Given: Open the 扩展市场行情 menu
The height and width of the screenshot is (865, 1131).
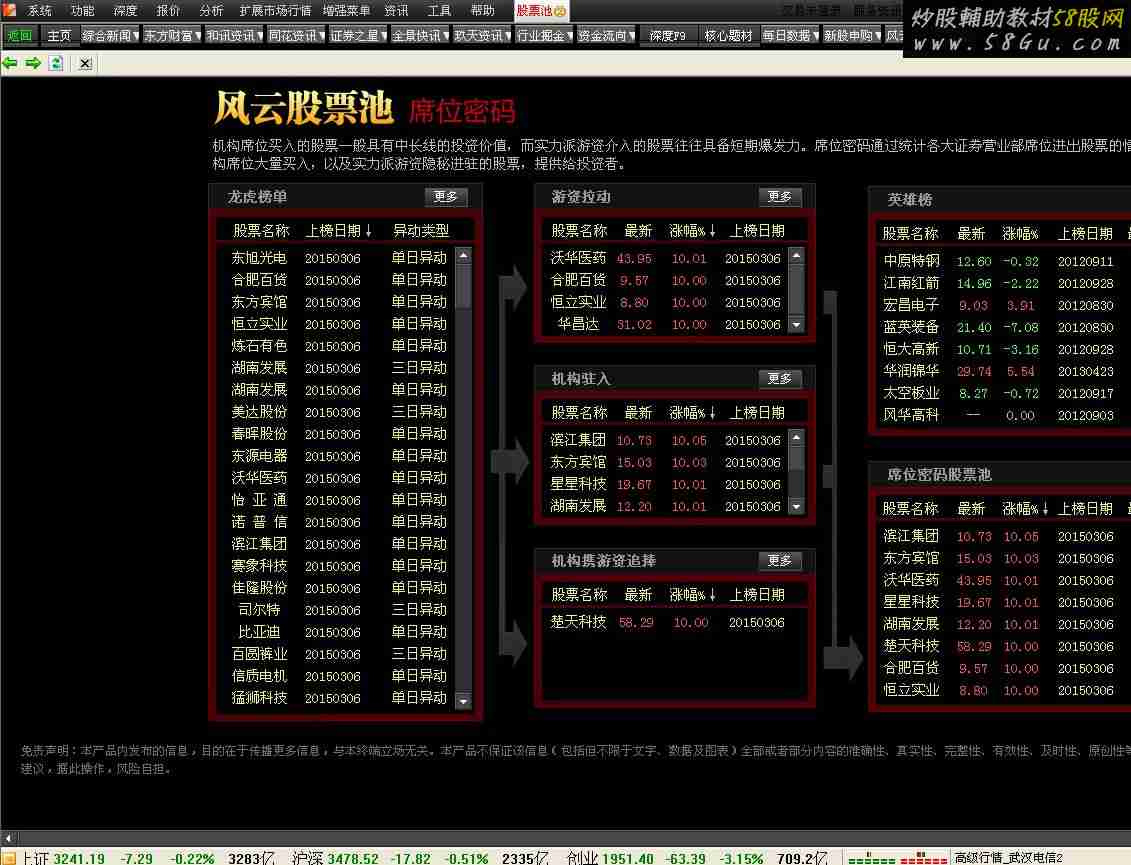Looking at the screenshot, I should pos(275,10).
